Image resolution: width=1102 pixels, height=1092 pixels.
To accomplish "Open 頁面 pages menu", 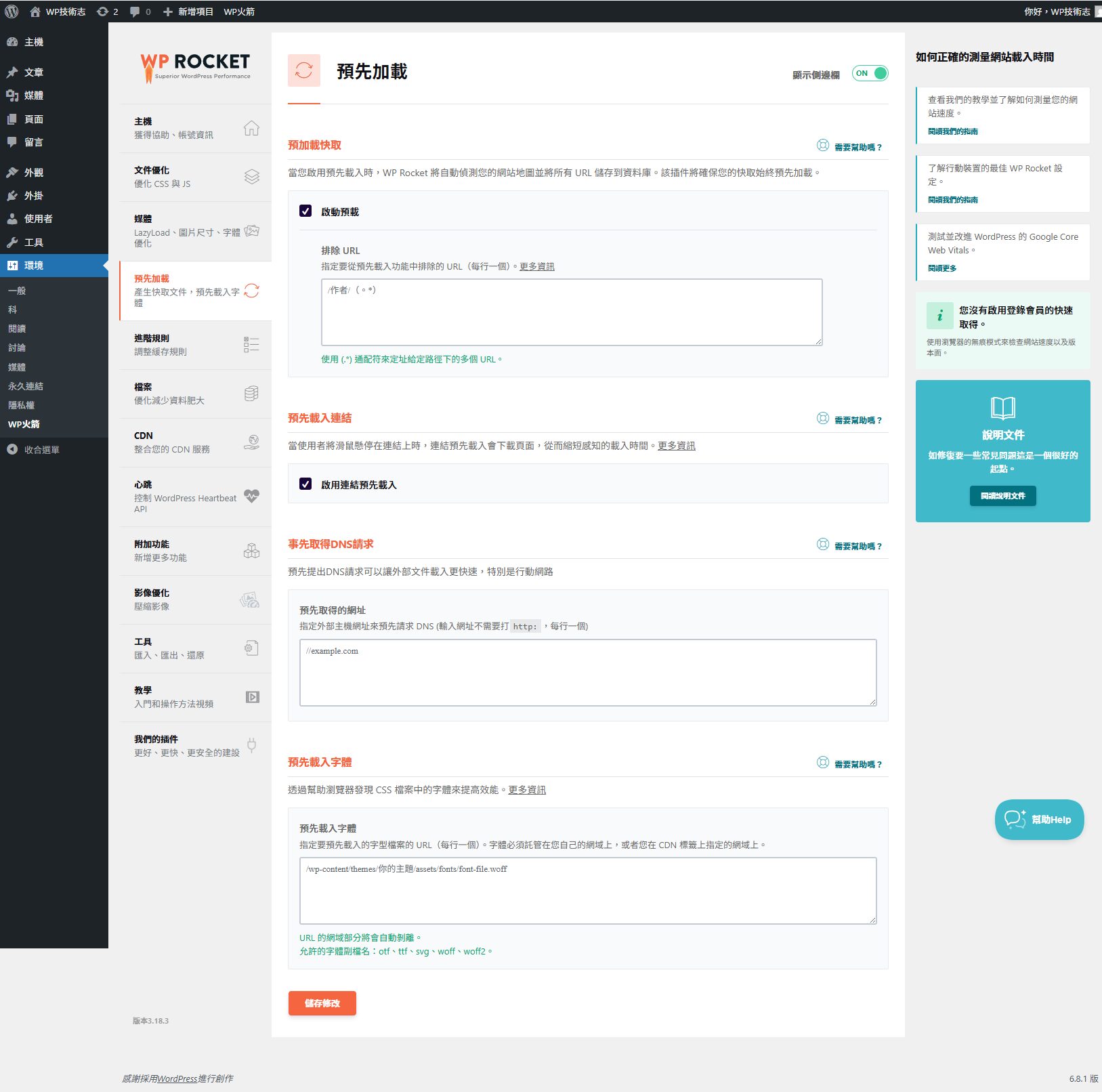I will click(x=54, y=119).
